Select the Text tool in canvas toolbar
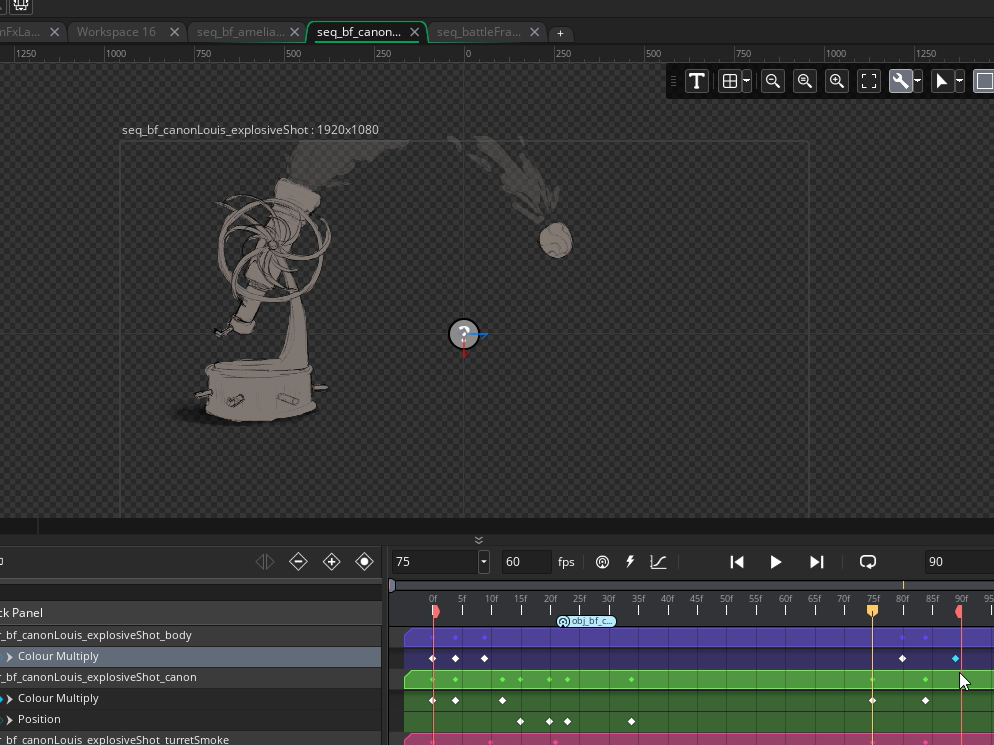This screenshot has height=745, width=994. pyautogui.click(x=697, y=81)
